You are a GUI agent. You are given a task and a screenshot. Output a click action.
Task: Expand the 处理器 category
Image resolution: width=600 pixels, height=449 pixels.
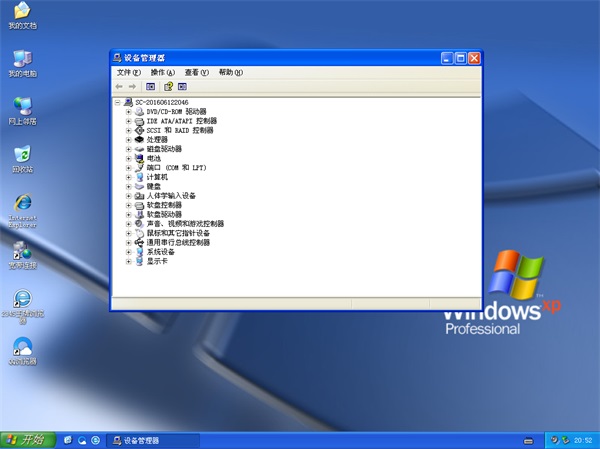[128, 139]
